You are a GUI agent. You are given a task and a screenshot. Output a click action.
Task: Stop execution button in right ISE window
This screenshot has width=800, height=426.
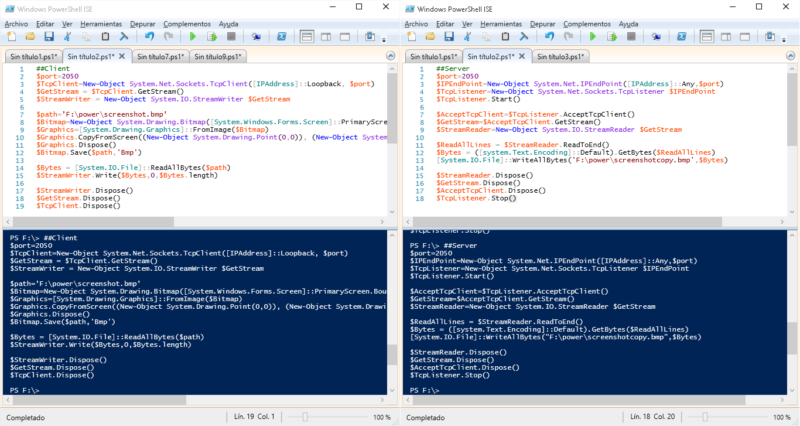click(631, 36)
